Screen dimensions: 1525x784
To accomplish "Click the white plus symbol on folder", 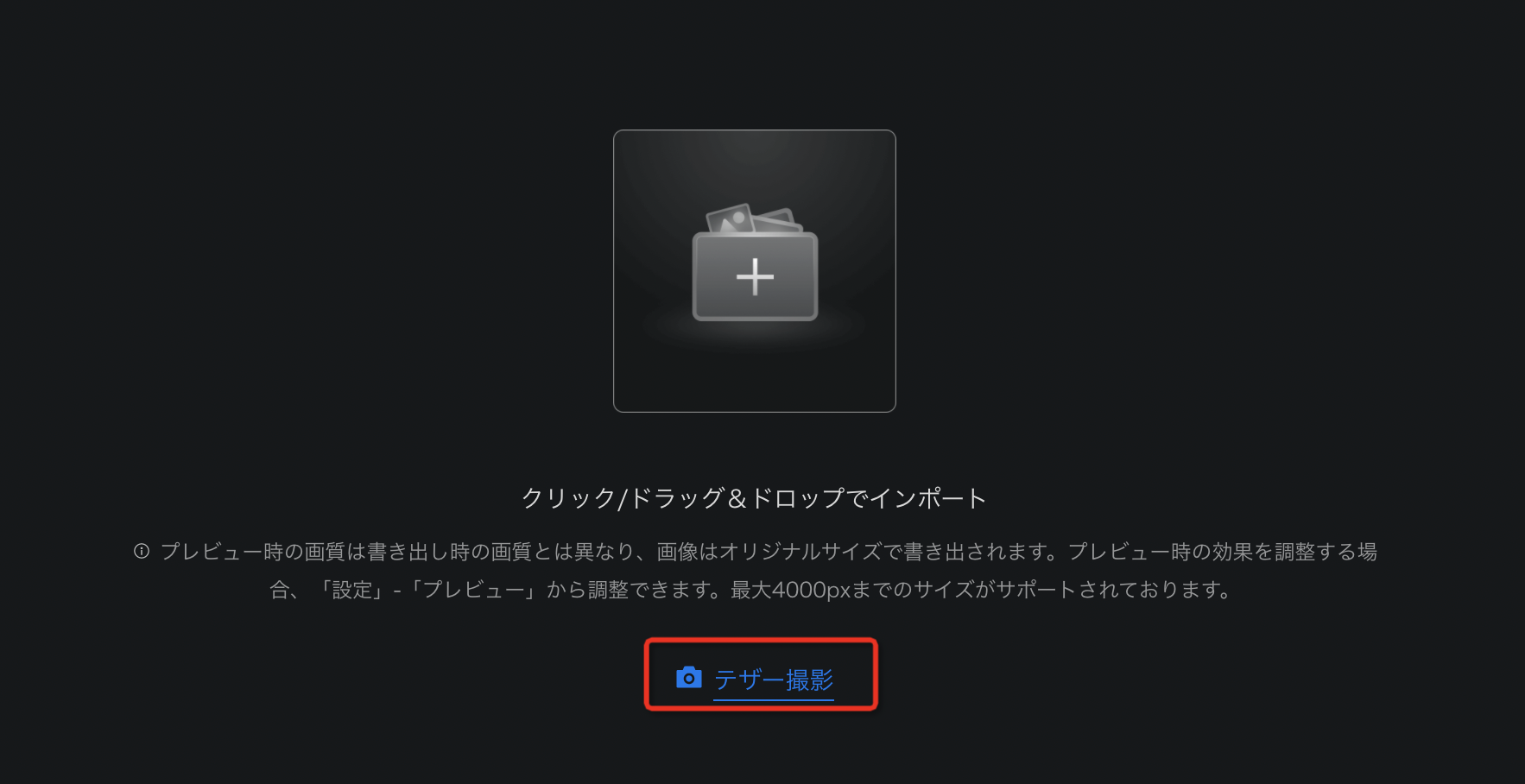I will point(755,277).
